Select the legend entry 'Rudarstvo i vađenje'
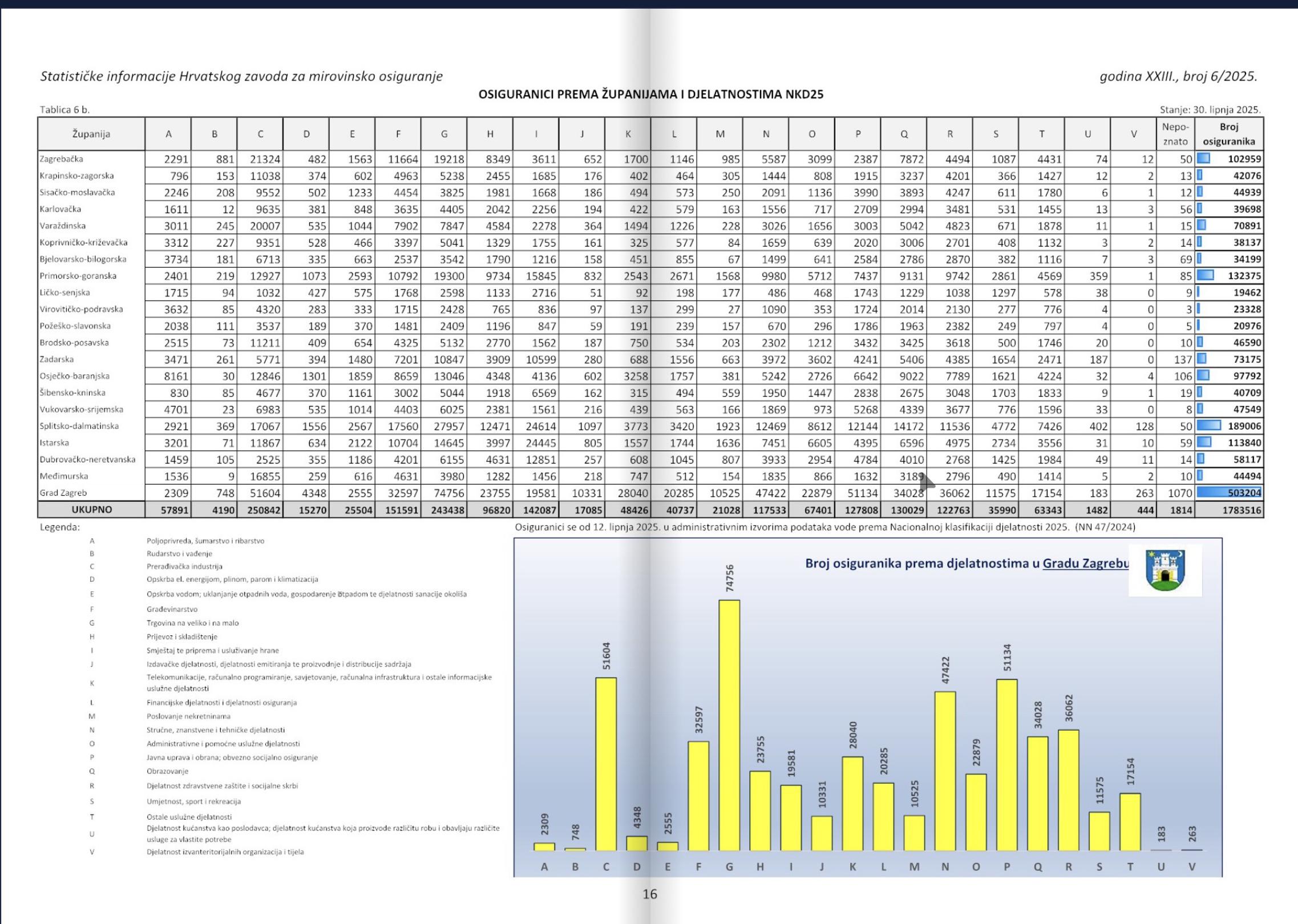 179,553
